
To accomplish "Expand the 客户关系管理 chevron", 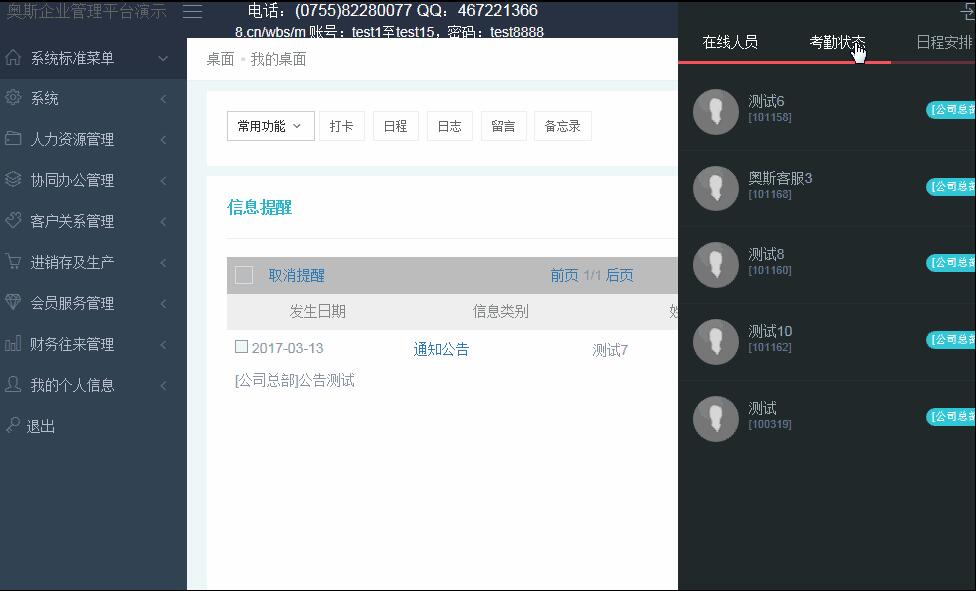I will (x=163, y=222).
